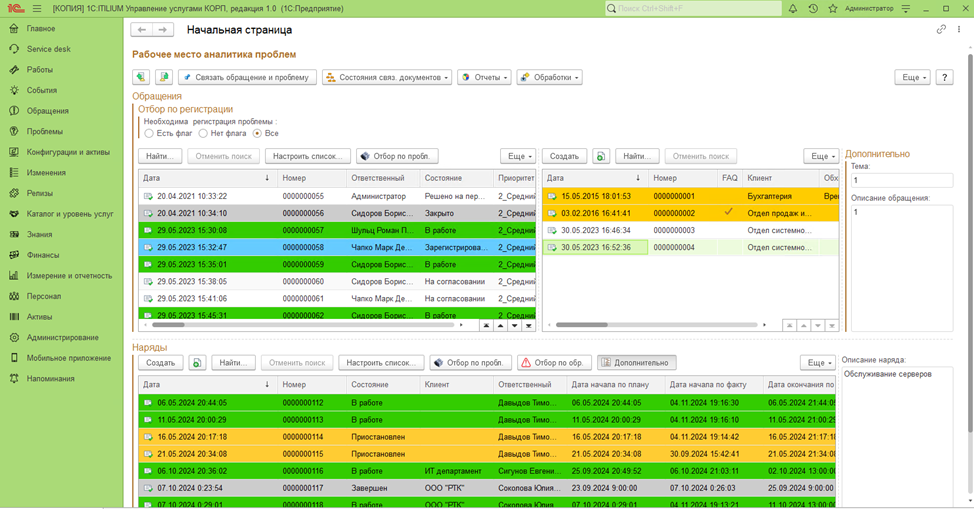Open top-right Еще dropdown beside help
Screen dimensions: 974x509
[913, 77]
